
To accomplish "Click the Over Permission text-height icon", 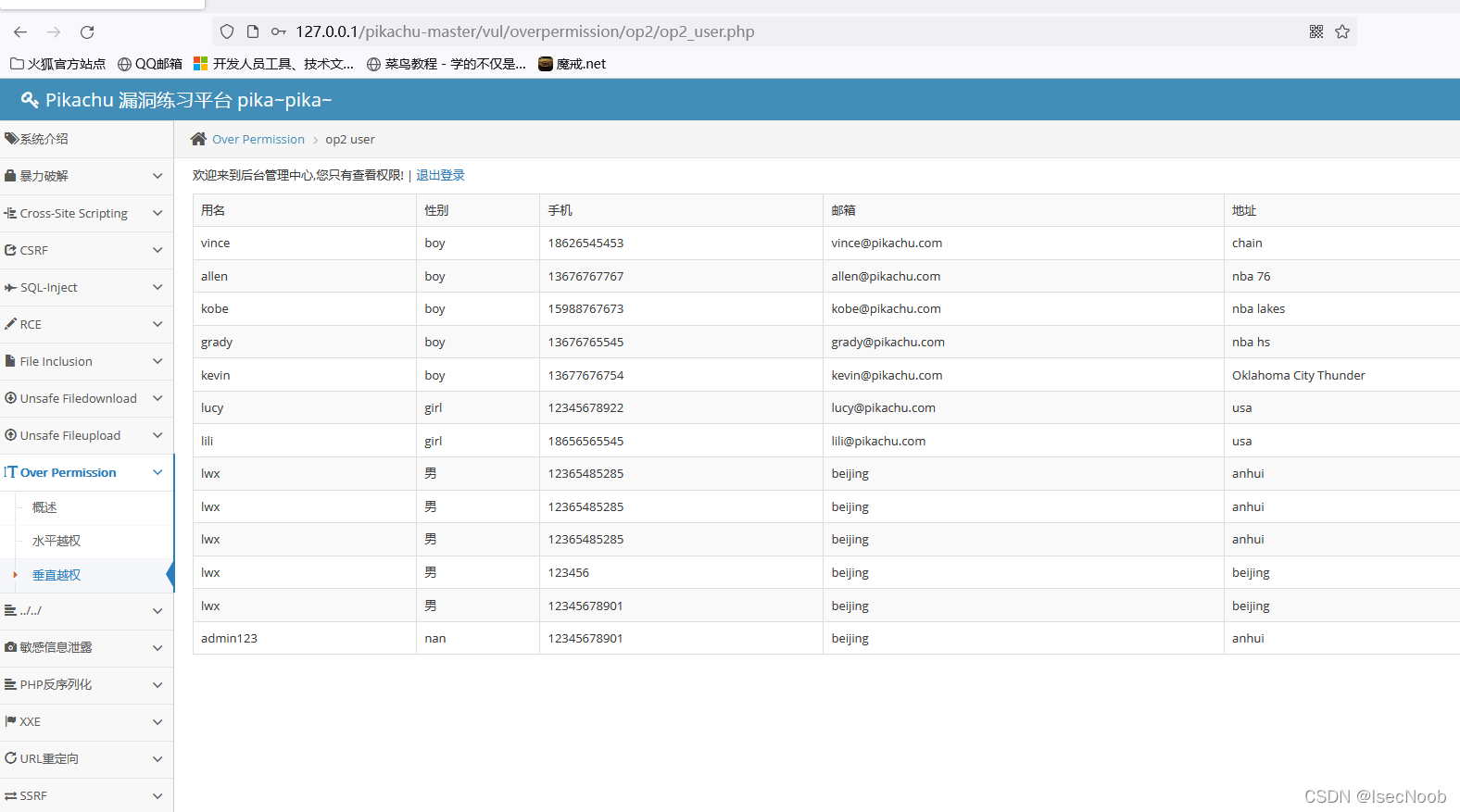I will point(10,472).
